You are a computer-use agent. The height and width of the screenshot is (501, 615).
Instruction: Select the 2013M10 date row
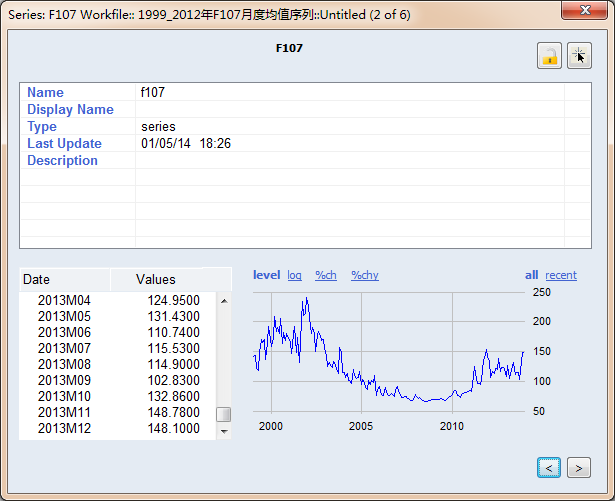coord(64,396)
